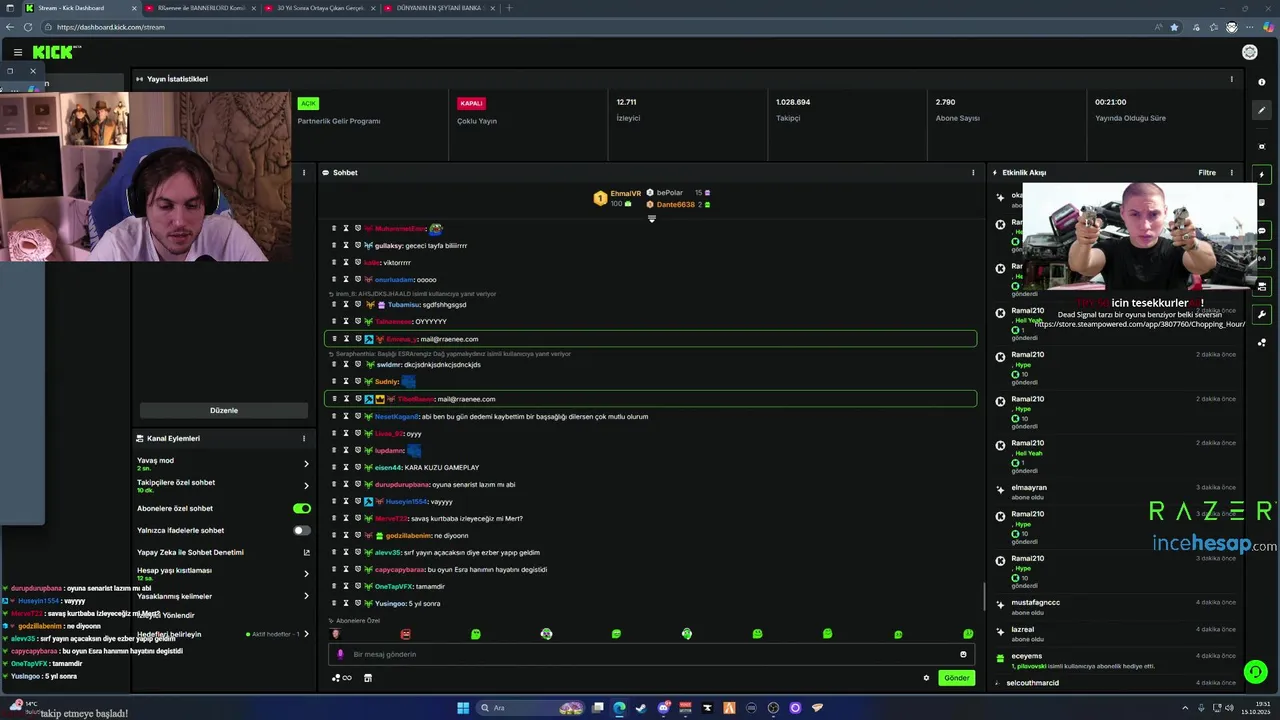Click EhmalVR at top of chat leaderboard
1280x720 pixels.
click(x=625, y=194)
